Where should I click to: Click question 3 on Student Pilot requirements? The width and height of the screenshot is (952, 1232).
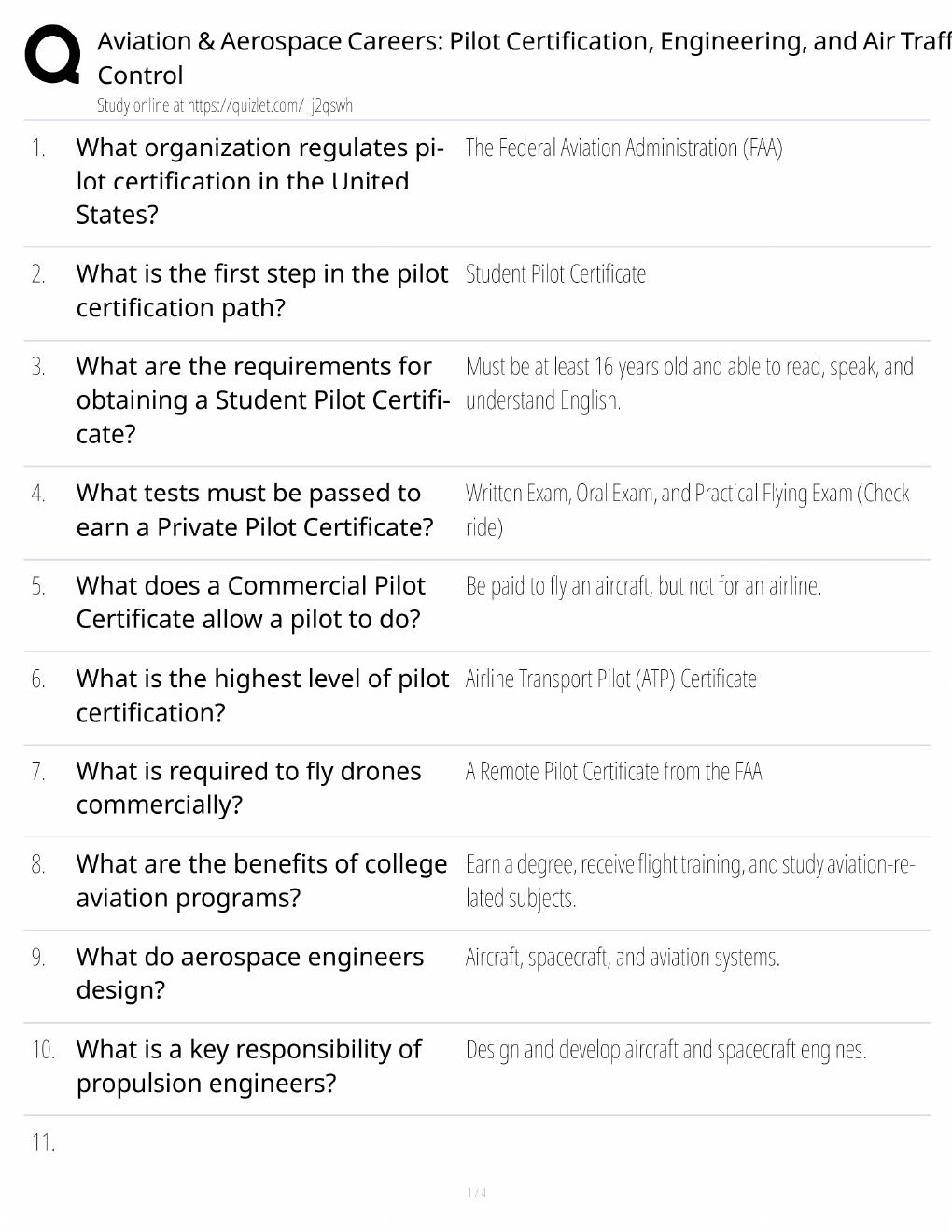(x=262, y=400)
